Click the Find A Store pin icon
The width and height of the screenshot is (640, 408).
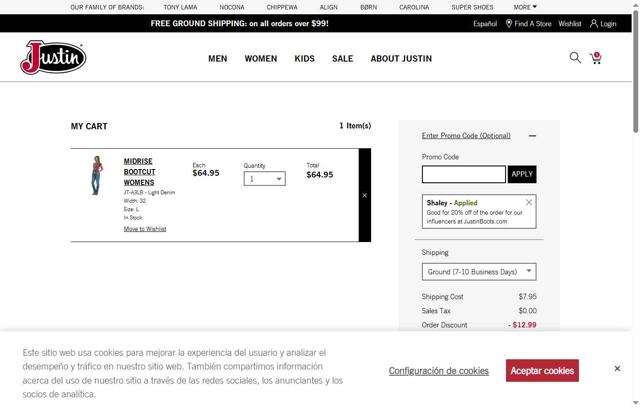pyautogui.click(x=509, y=24)
